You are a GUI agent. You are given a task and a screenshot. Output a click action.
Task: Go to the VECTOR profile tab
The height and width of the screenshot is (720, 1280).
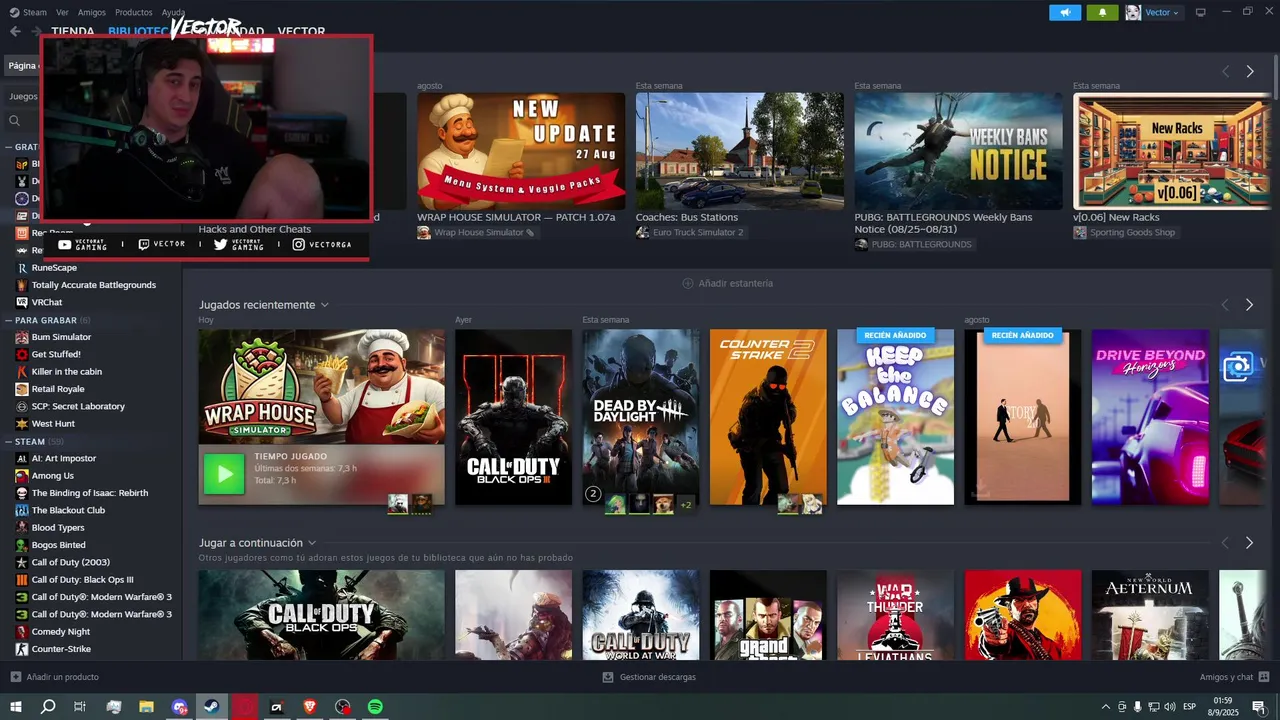coord(301,32)
